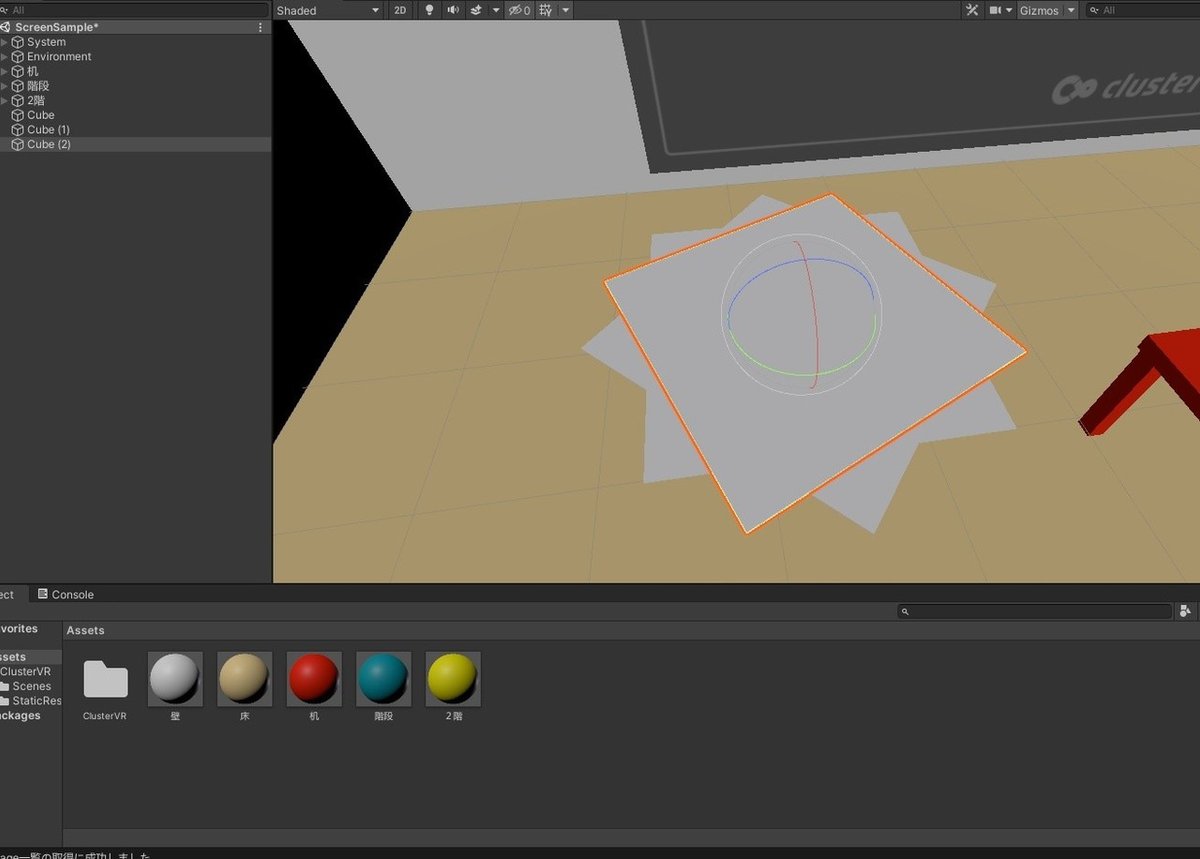Select the Assets breadcrumb header
Image resolution: width=1200 pixels, height=859 pixels.
85,630
